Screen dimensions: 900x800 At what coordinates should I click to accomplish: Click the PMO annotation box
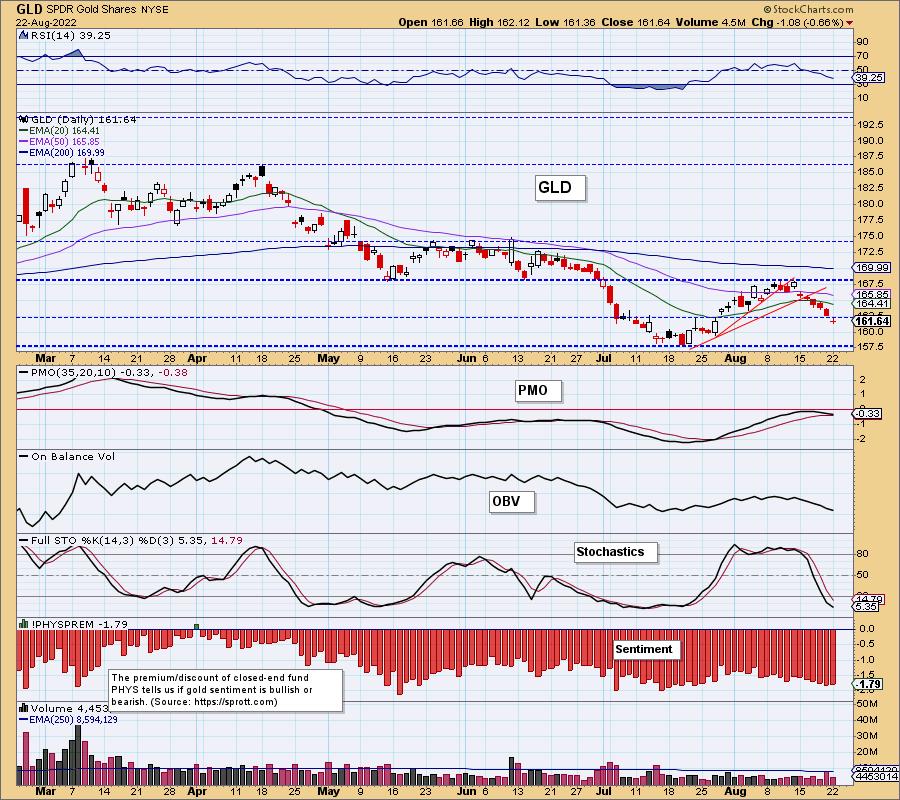pyautogui.click(x=538, y=391)
